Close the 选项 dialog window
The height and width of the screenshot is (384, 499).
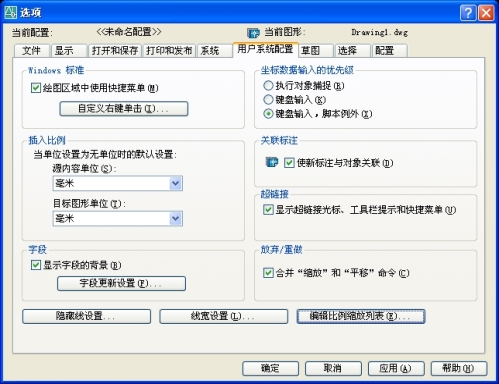[486, 13]
